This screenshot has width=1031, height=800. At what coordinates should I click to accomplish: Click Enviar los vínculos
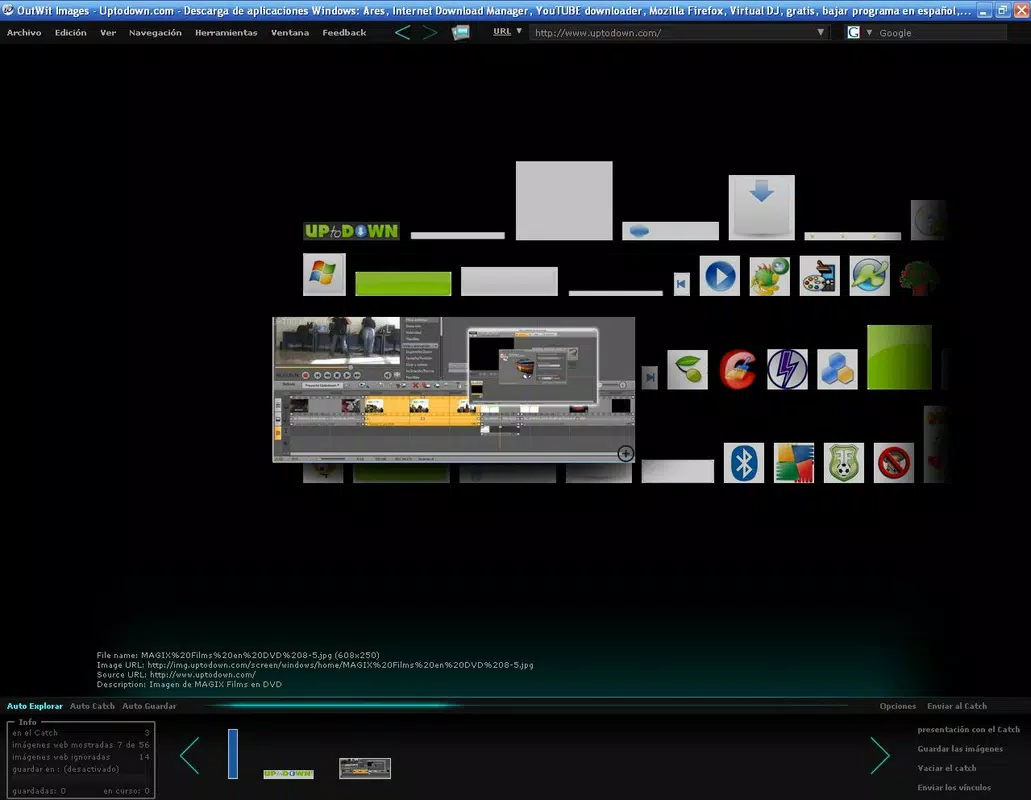pyautogui.click(x=954, y=788)
